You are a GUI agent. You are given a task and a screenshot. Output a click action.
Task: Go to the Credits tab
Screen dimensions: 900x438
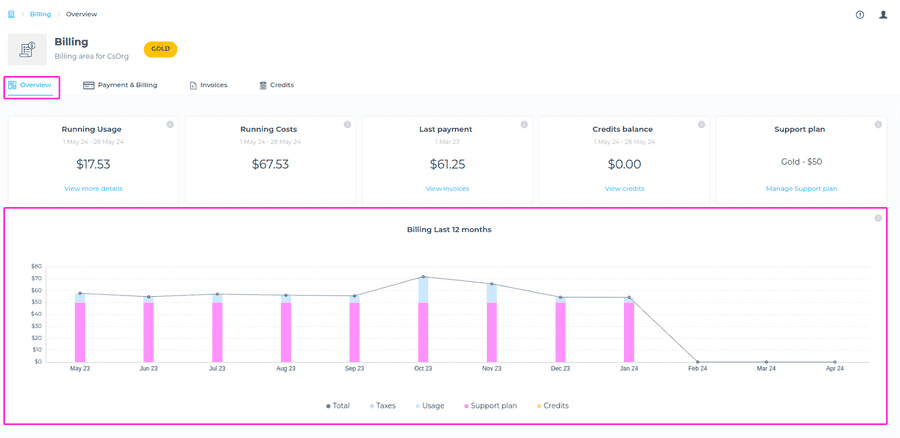click(x=276, y=85)
